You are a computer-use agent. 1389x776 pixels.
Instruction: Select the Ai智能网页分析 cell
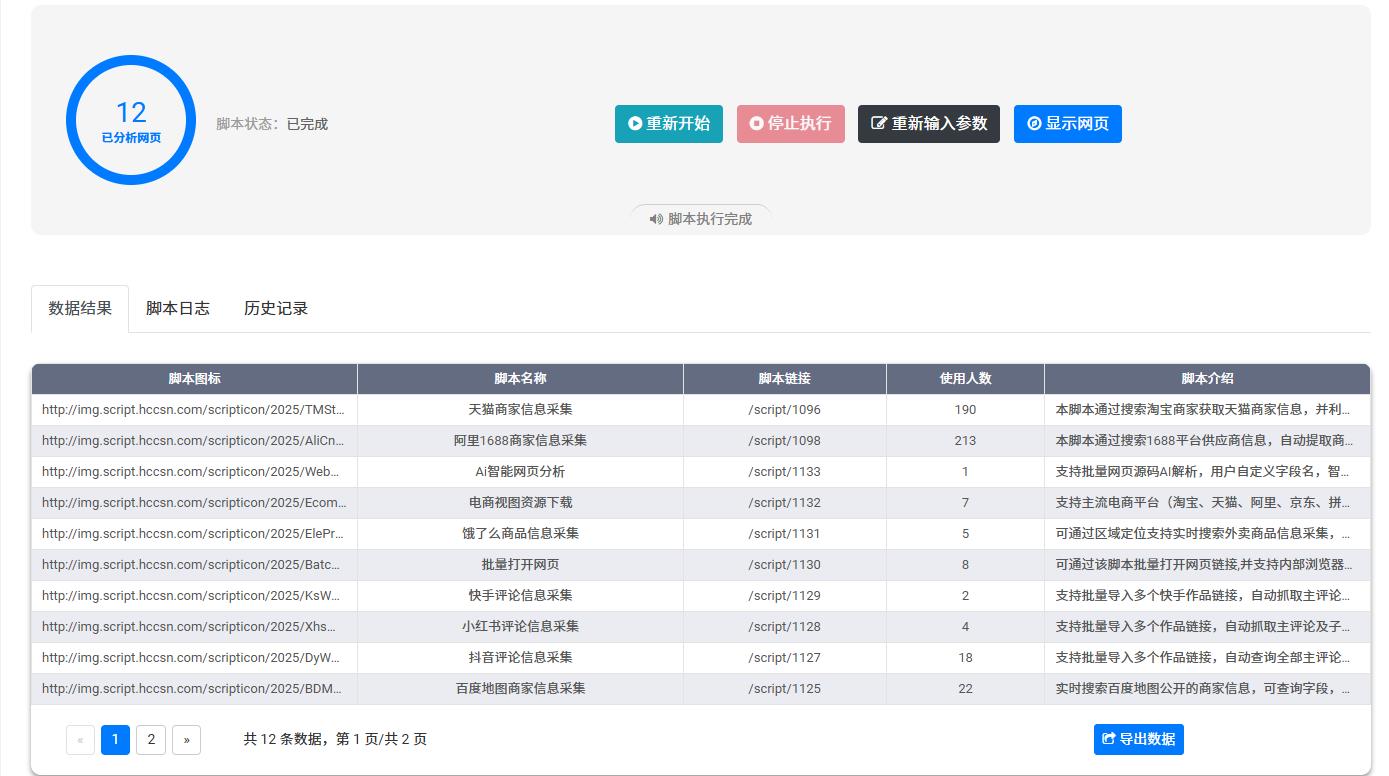(x=520, y=472)
